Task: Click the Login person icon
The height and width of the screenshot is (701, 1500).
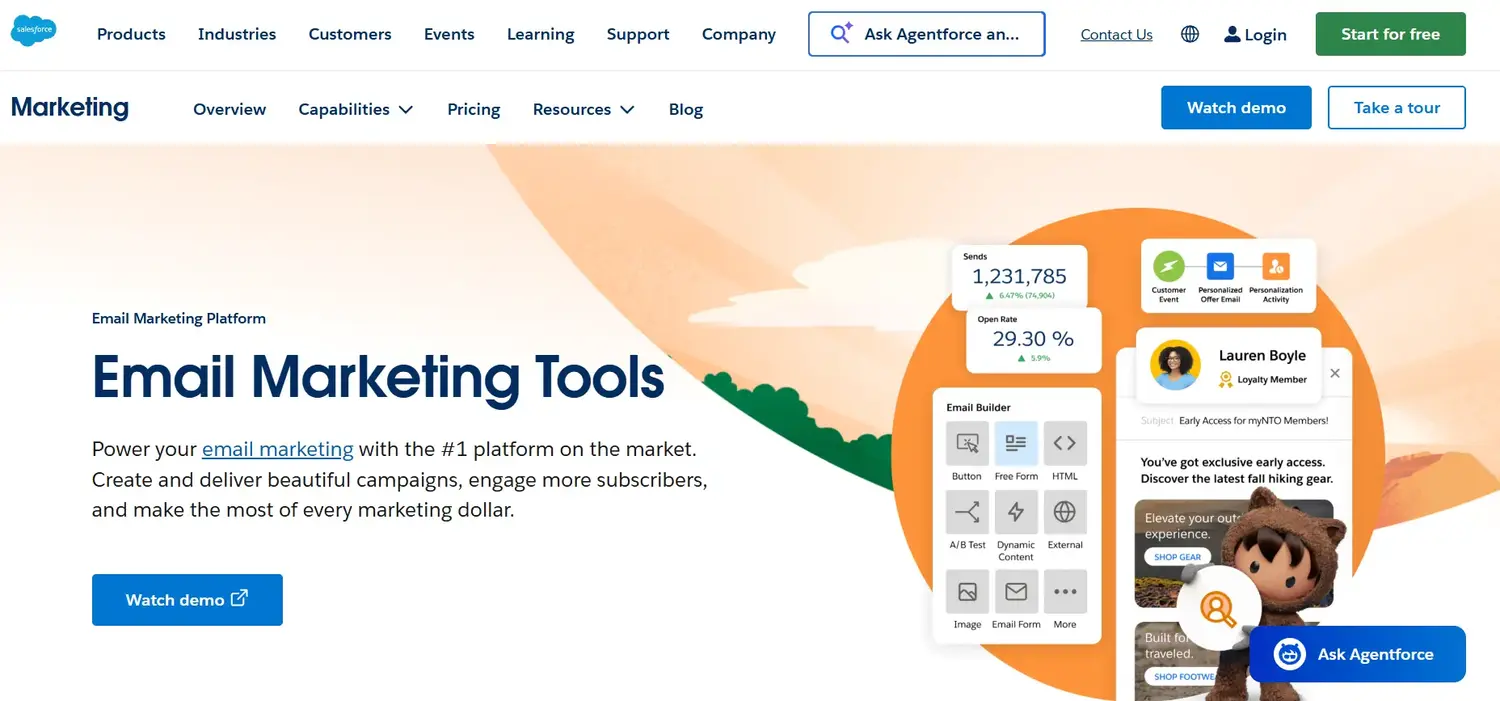Action: (1232, 34)
